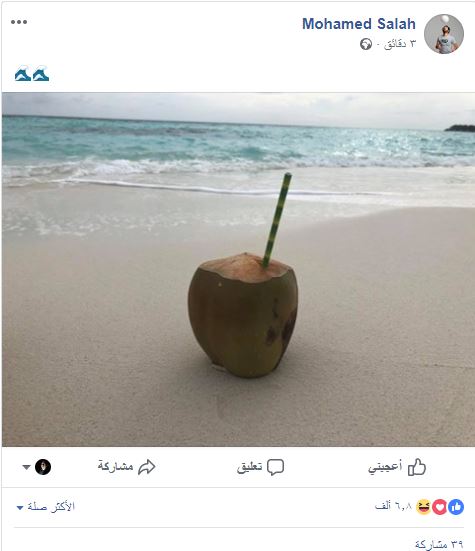The height and width of the screenshot is (551, 475).
Task: Click the تعليق comment label
Action: pyautogui.click(x=249, y=467)
